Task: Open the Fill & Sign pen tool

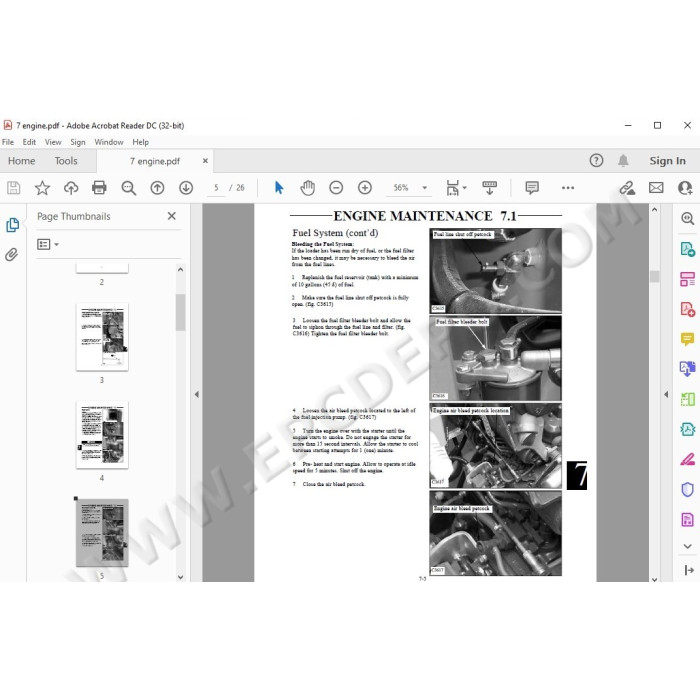Action: click(687, 459)
